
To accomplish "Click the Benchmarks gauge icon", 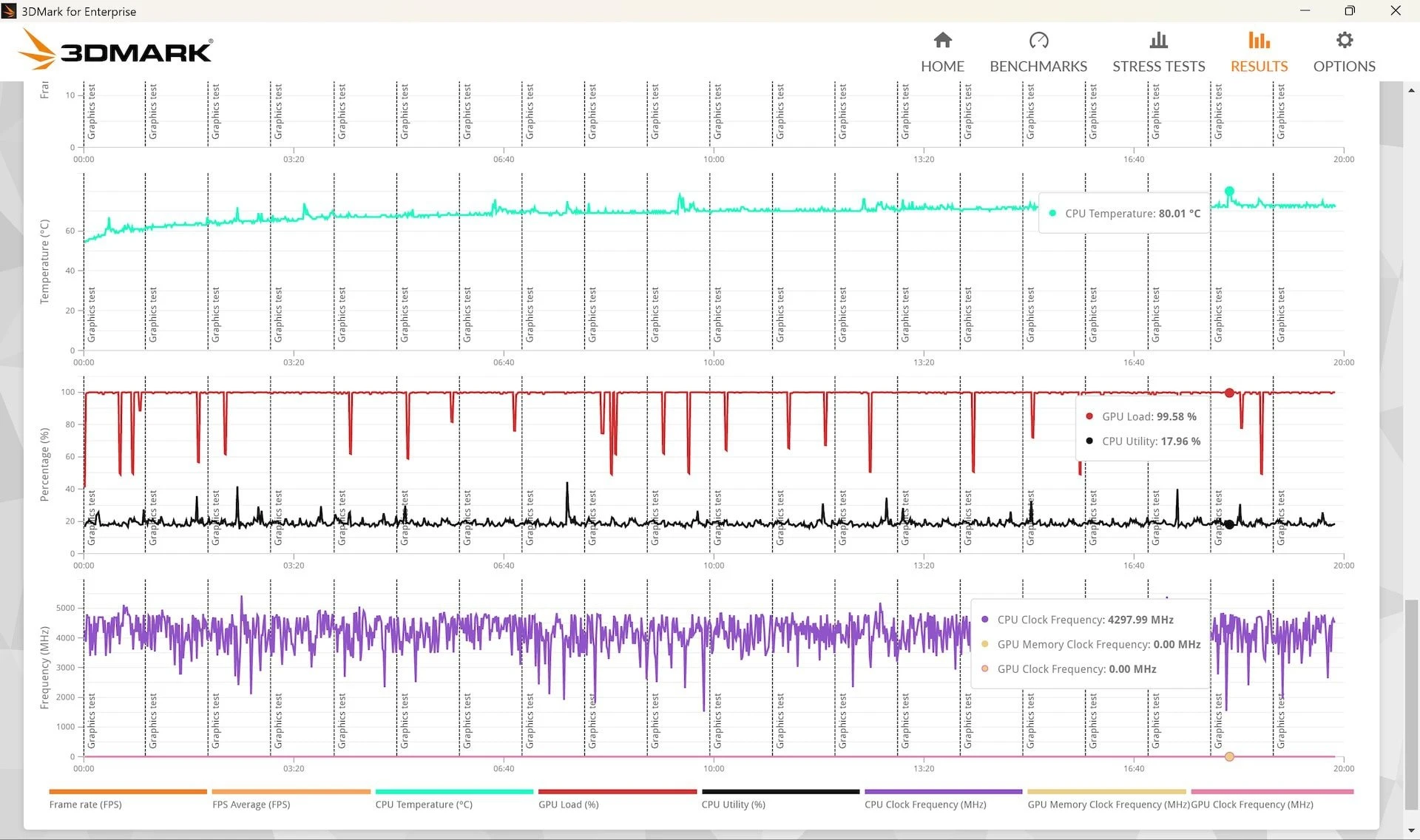I will (x=1038, y=40).
